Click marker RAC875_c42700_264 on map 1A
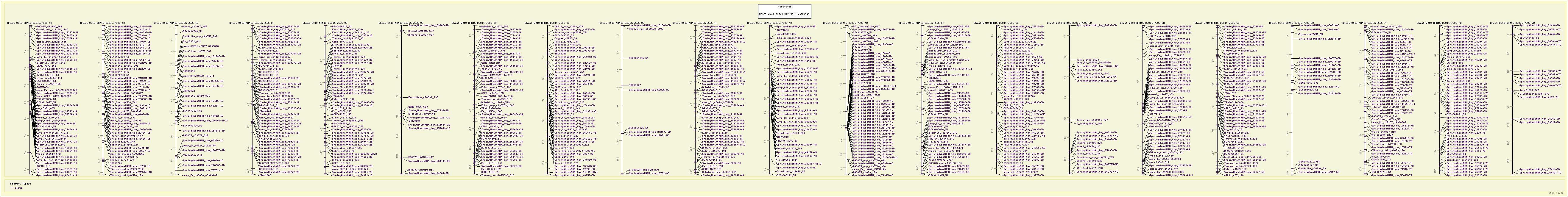This screenshot has width=1568, height=197. pos(50,27)
